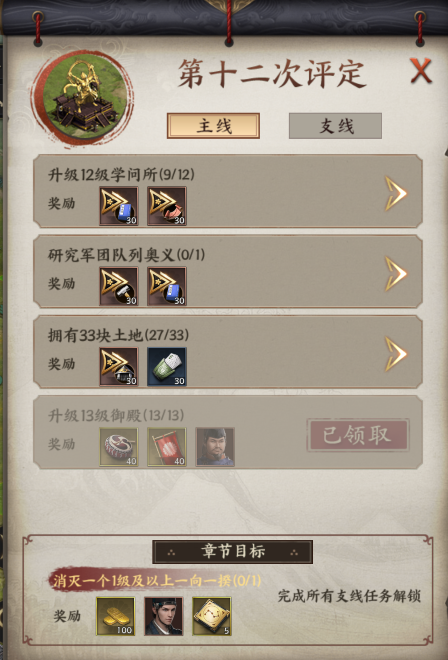
Task: Open the 章节目标 header banner
Action: 232,552
